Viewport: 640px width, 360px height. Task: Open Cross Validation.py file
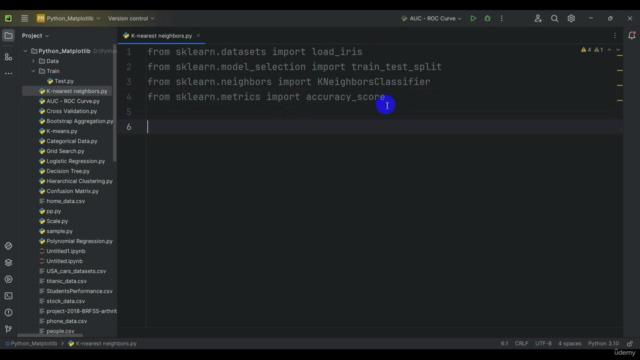[72, 111]
